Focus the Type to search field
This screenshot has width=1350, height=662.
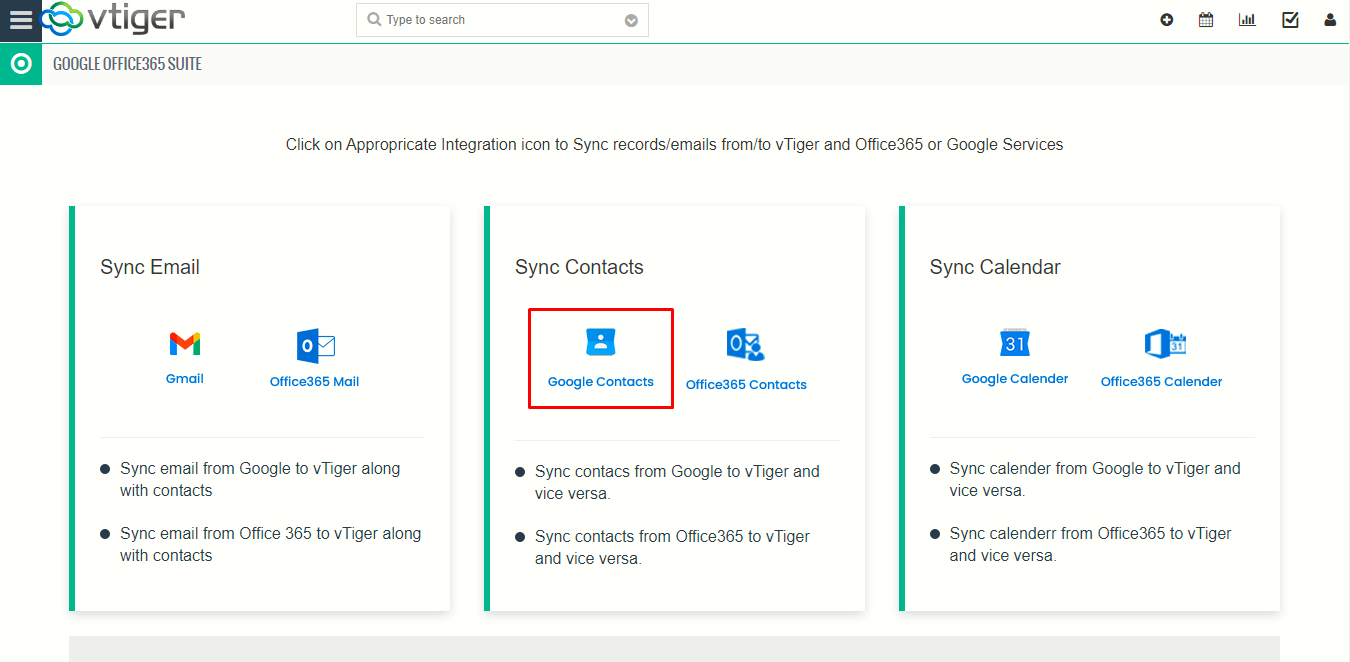click(x=502, y=20)
